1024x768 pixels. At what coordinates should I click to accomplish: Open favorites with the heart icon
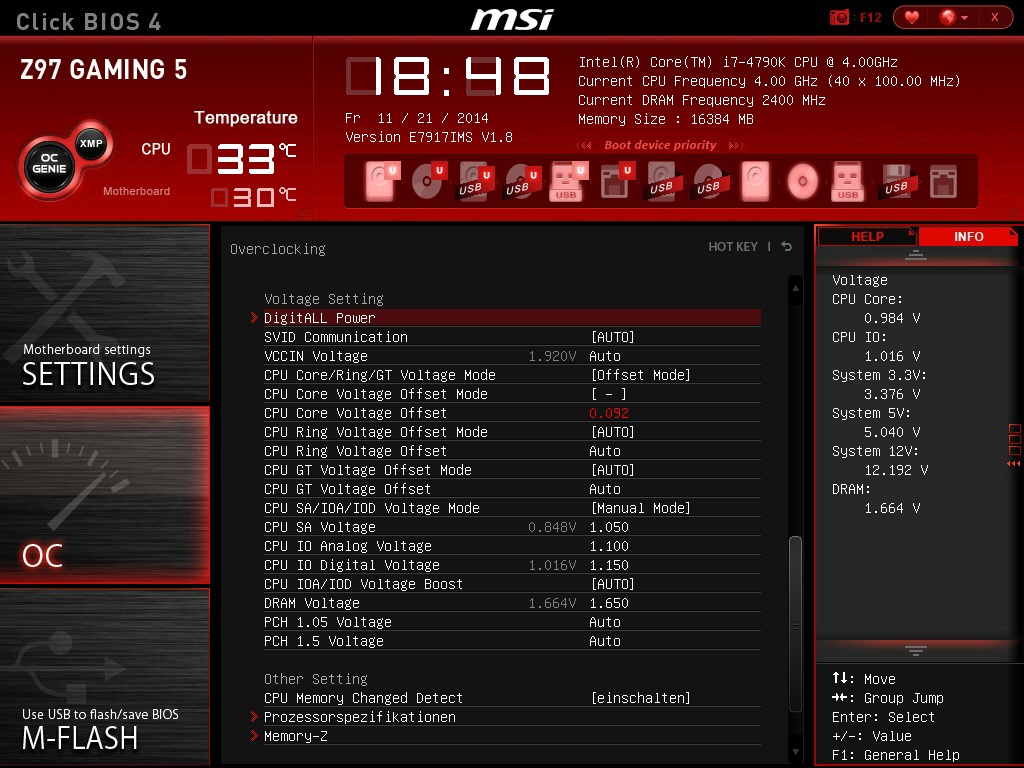(x=912, y=18)
